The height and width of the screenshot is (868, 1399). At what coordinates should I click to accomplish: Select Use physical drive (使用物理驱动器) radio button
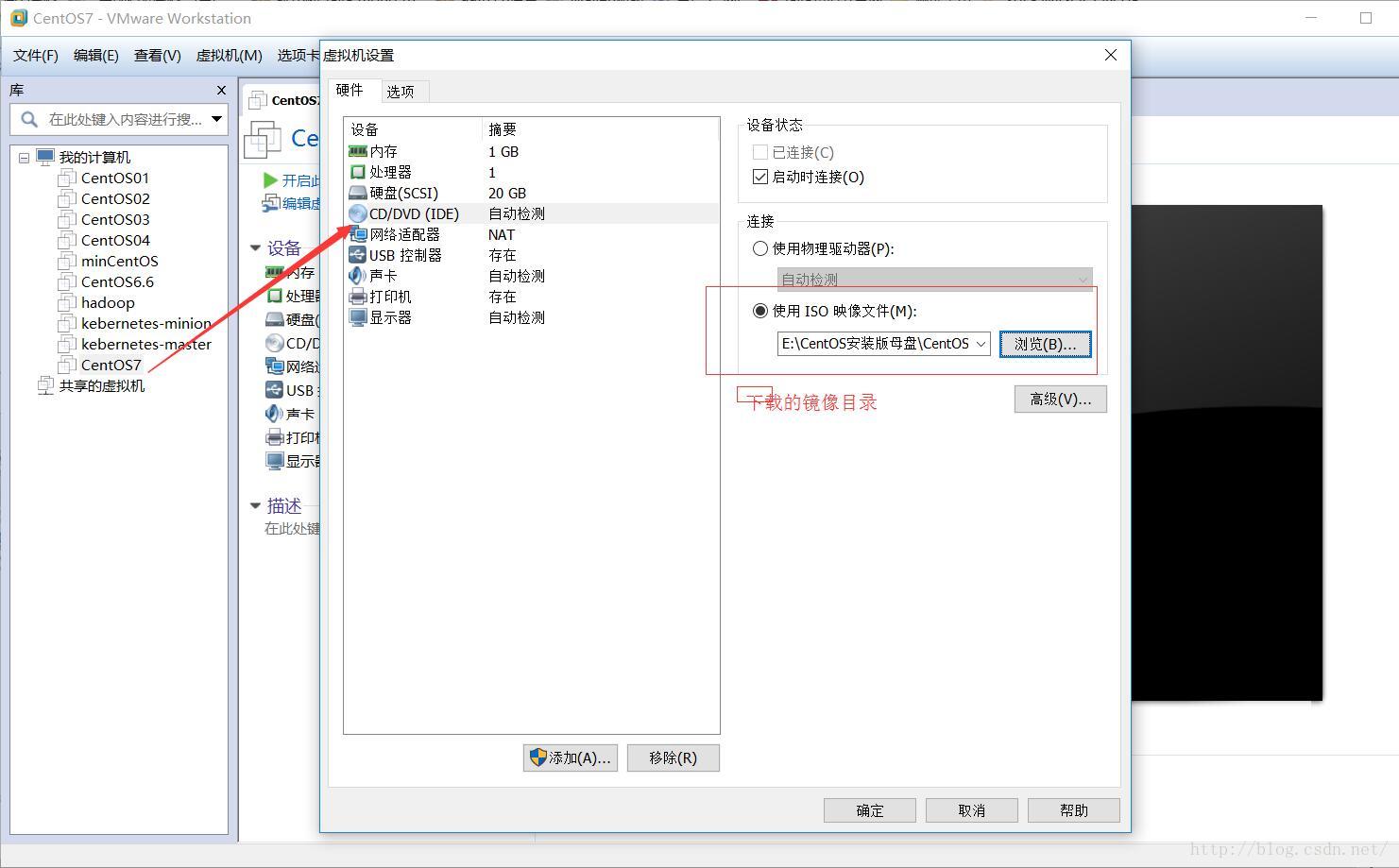coord(760,248)
